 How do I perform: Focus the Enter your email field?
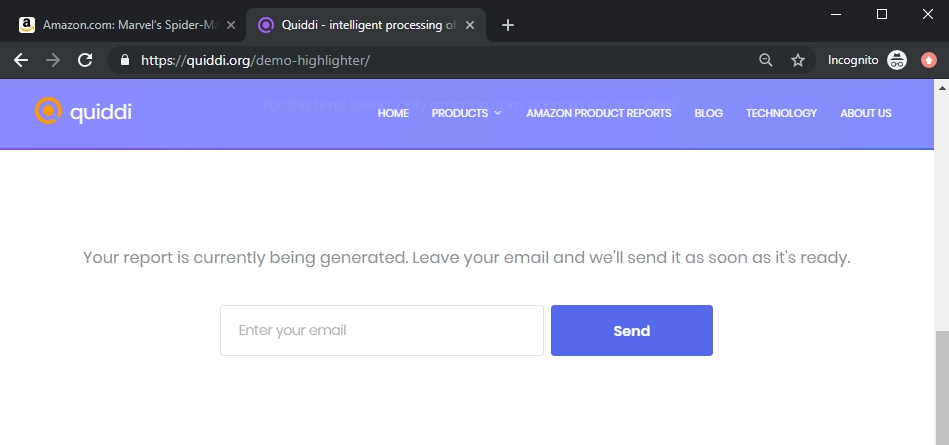pos(382,331)
